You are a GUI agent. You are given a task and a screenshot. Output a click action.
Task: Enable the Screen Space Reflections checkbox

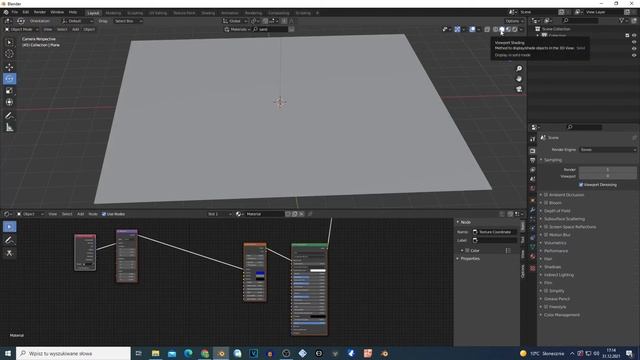click(x=546, y=227)
